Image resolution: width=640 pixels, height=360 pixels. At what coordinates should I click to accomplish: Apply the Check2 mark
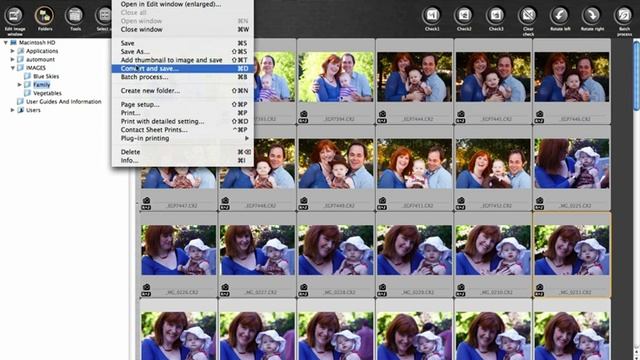(x=464, y=16)
